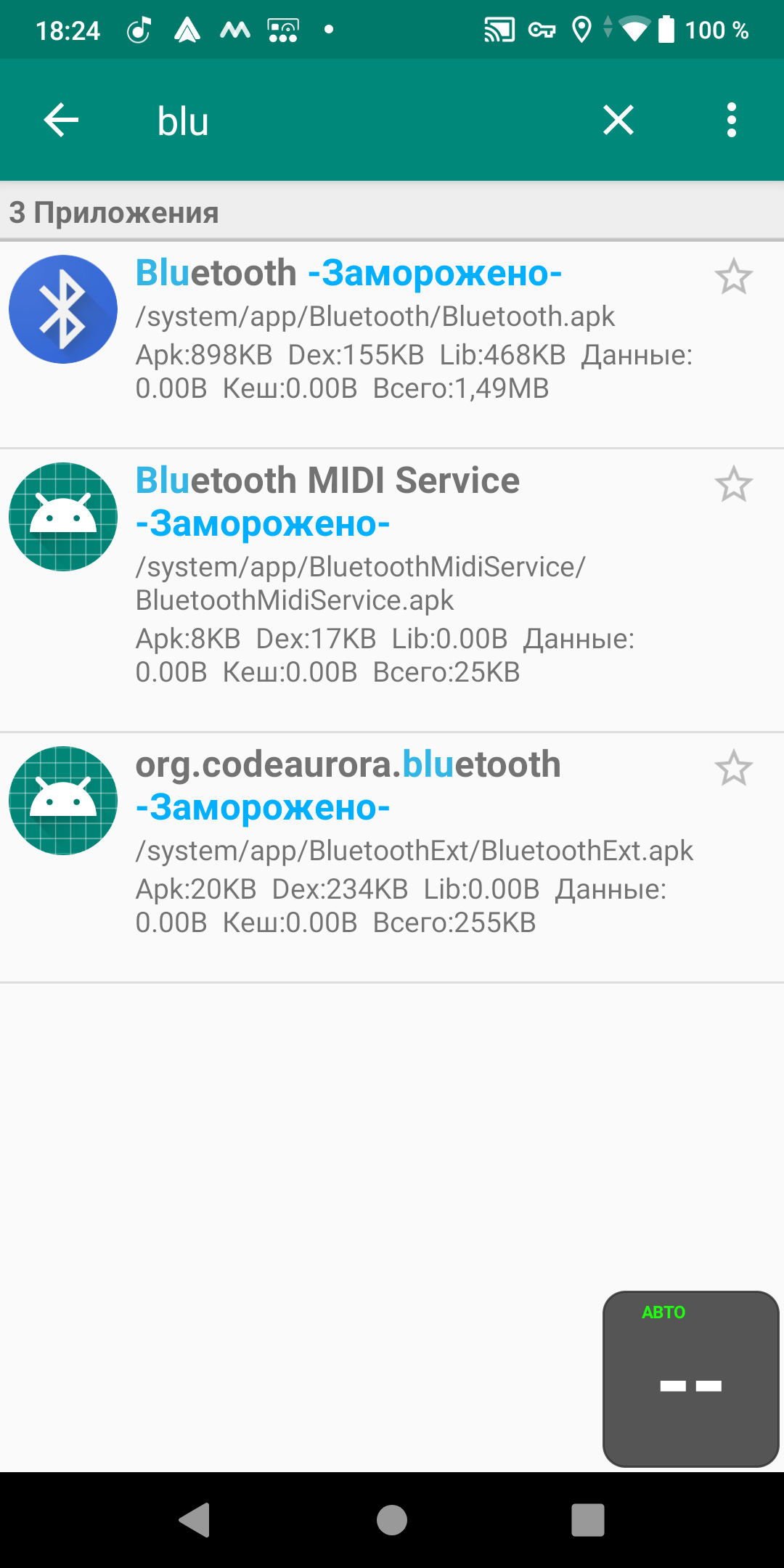Tap the floating АВТО overlay widget
This screenshot has height=1568, width=784.
click(690, 1379)
